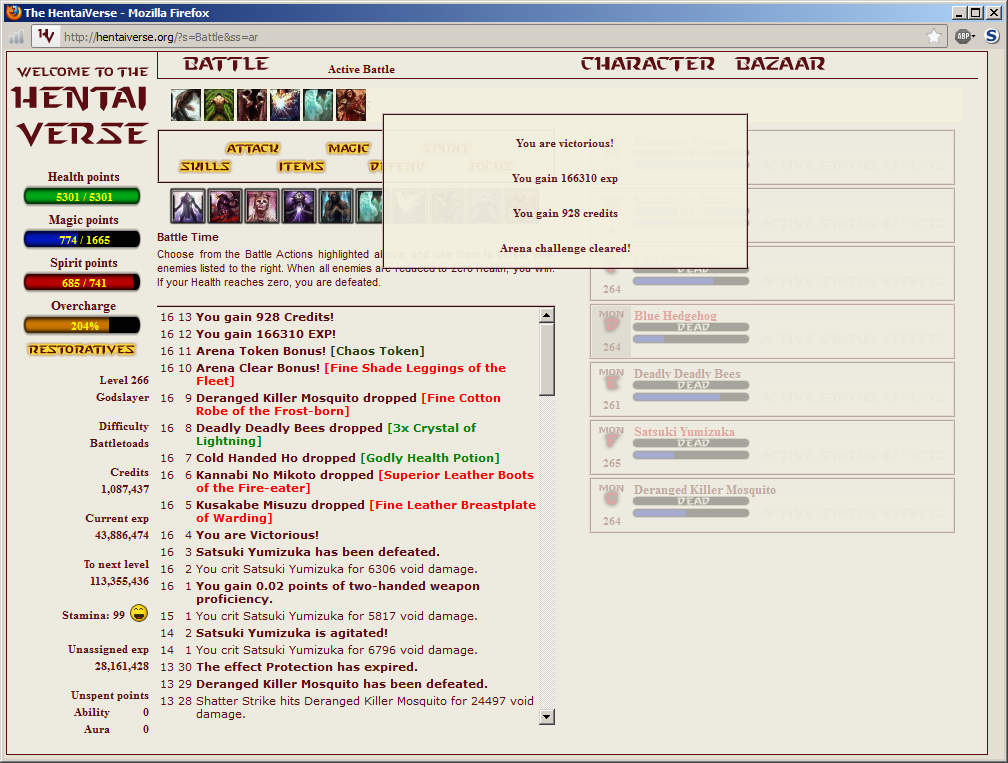
Task: Click '[Superior Leather Boots of the Fire-eater]' log entry
Action: (365, 481)
